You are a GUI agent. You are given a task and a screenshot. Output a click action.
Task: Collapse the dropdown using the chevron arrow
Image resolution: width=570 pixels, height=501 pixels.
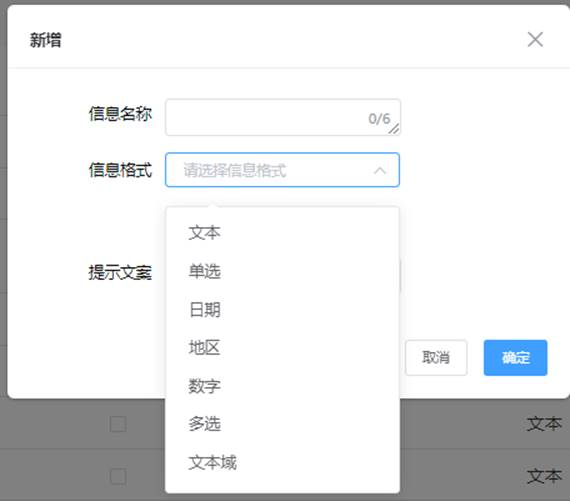(380, 170)
